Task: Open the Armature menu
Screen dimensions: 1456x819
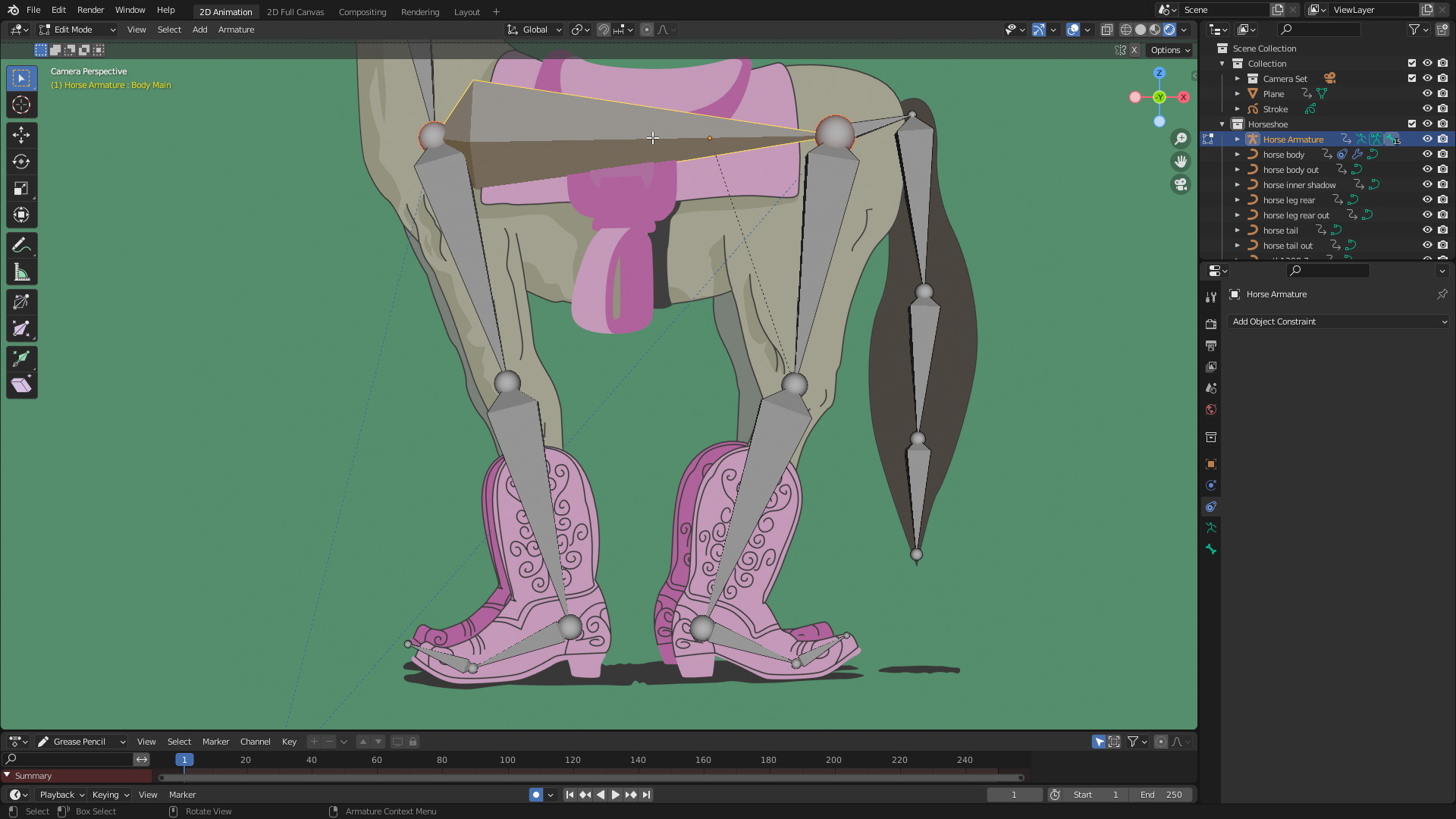Action: click(x=236, y=30)
